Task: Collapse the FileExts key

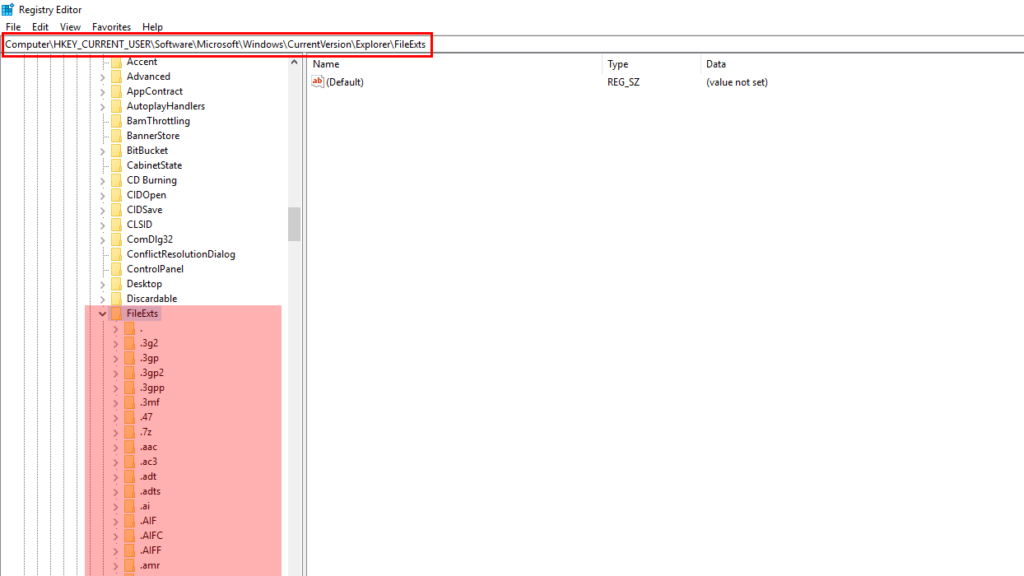Action: tap(100, 313)
